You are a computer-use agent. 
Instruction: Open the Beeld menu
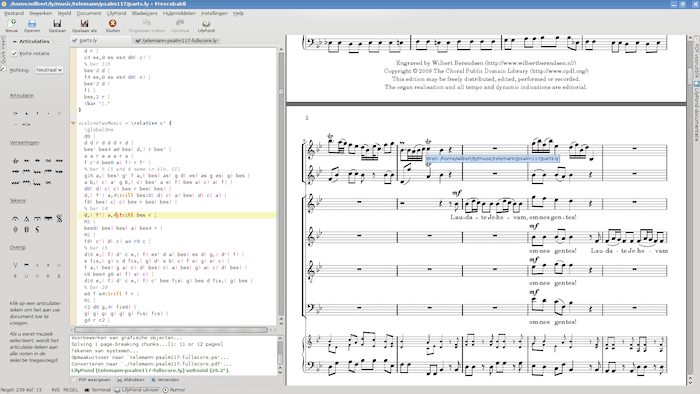coord(64,13)
